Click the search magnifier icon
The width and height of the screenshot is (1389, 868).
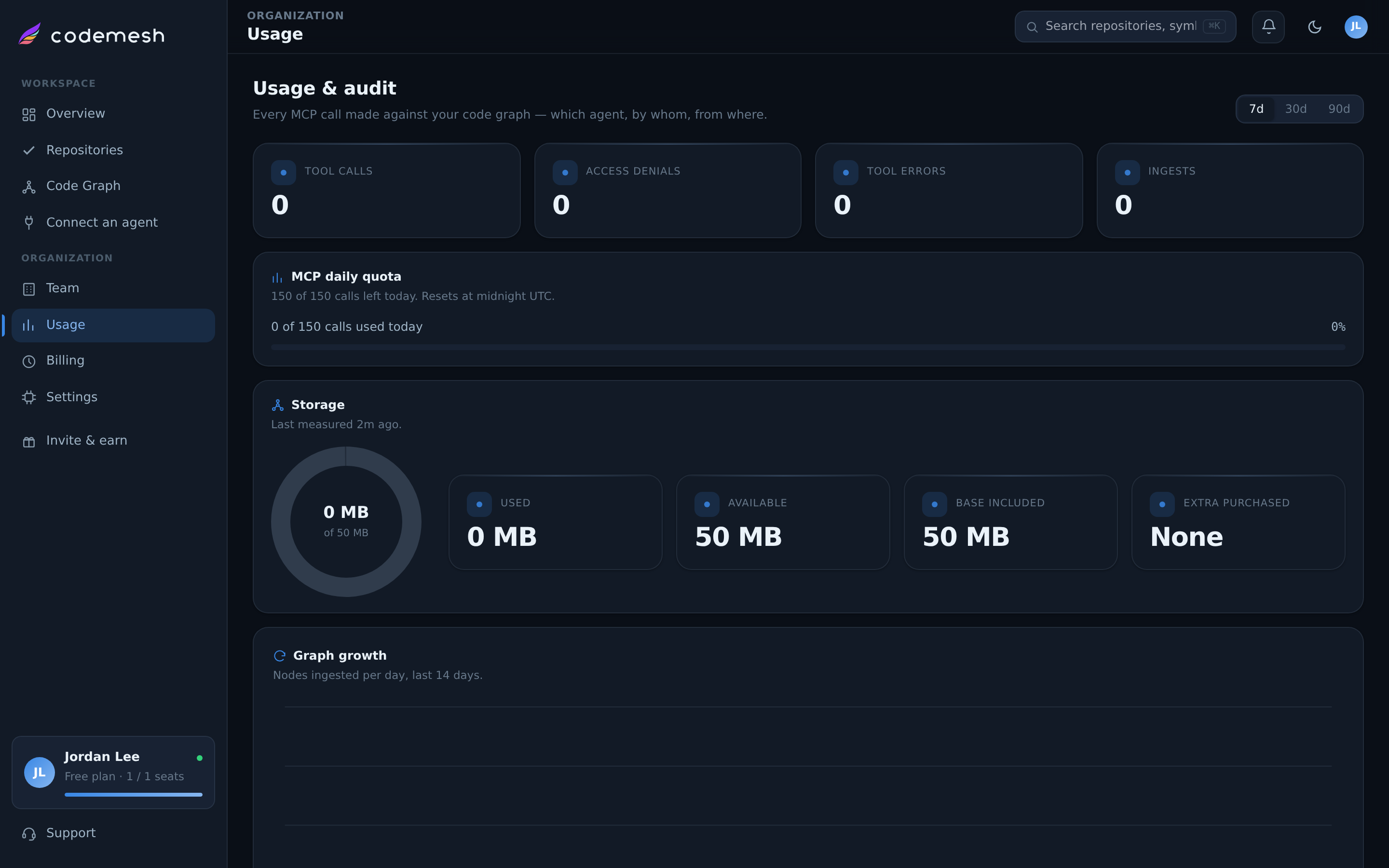[x=1032, y=27]
